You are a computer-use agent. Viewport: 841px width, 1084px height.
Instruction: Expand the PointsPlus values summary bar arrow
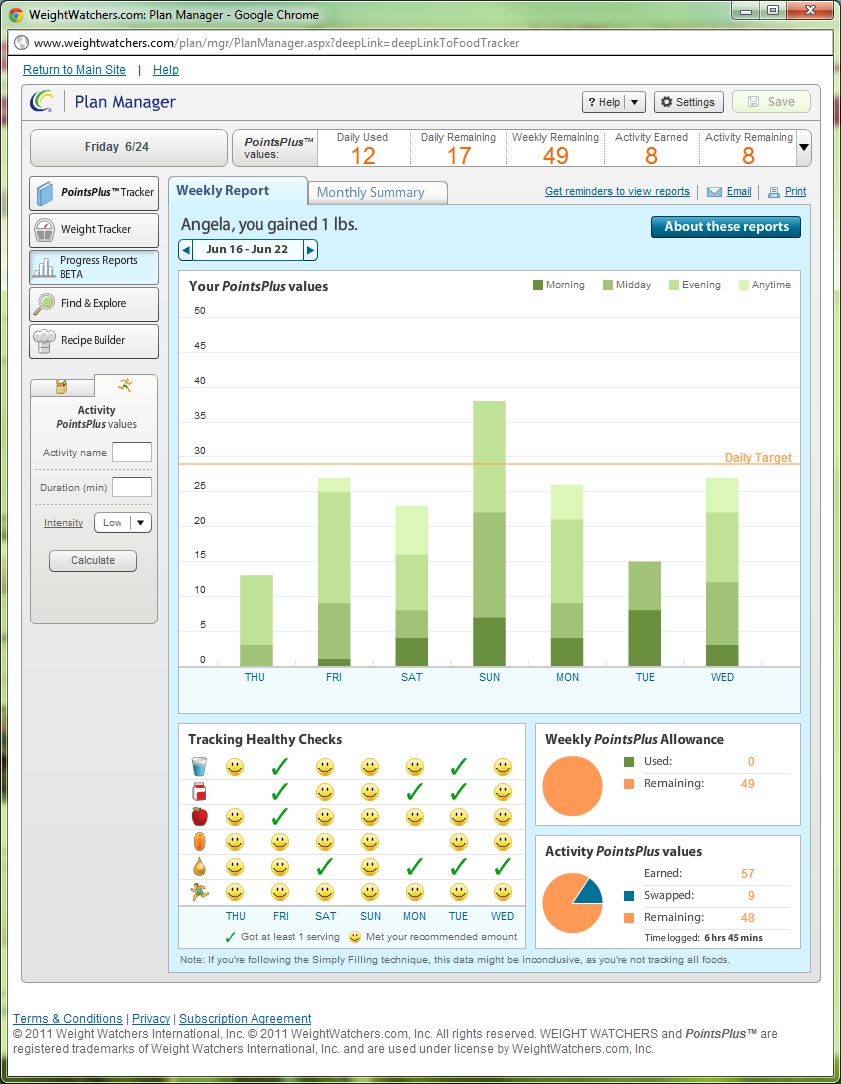tap(803, 147)
